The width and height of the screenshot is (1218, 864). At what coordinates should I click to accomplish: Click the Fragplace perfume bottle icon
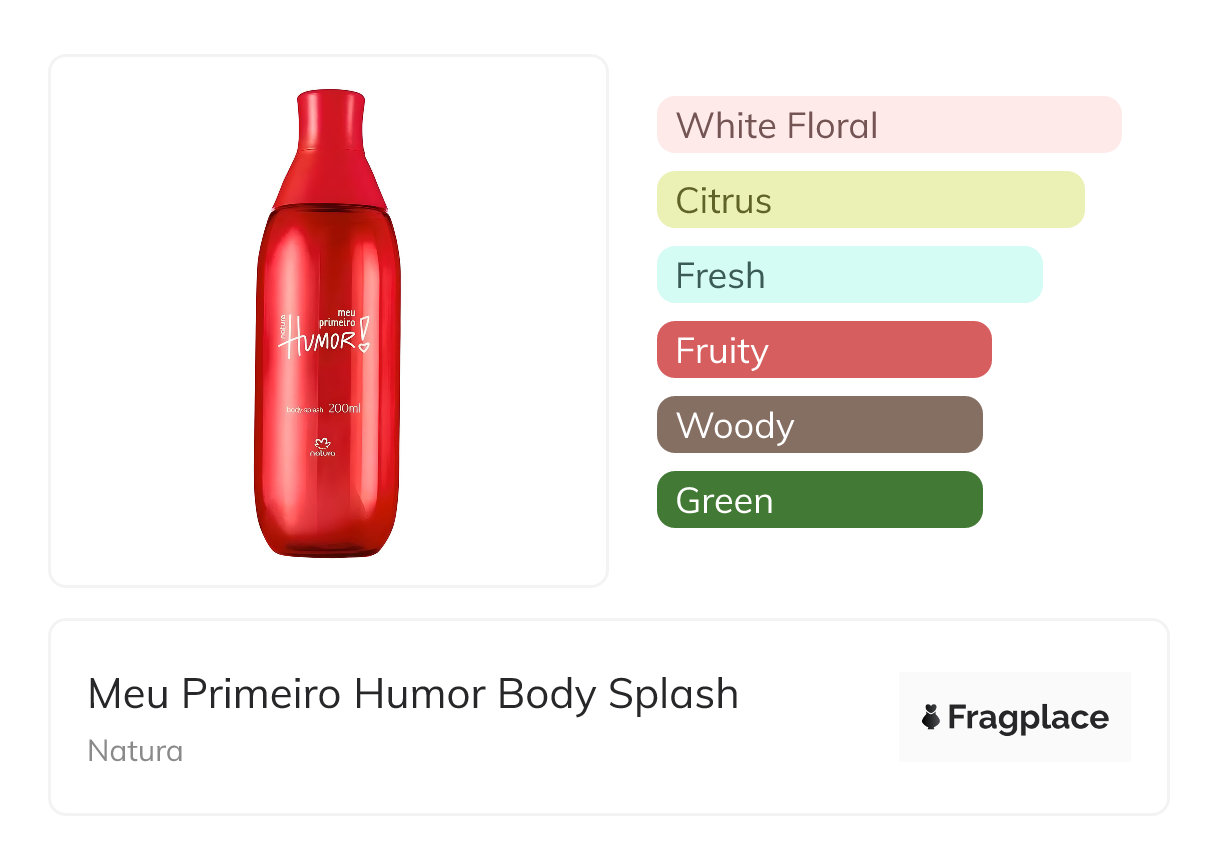(931, 717)
